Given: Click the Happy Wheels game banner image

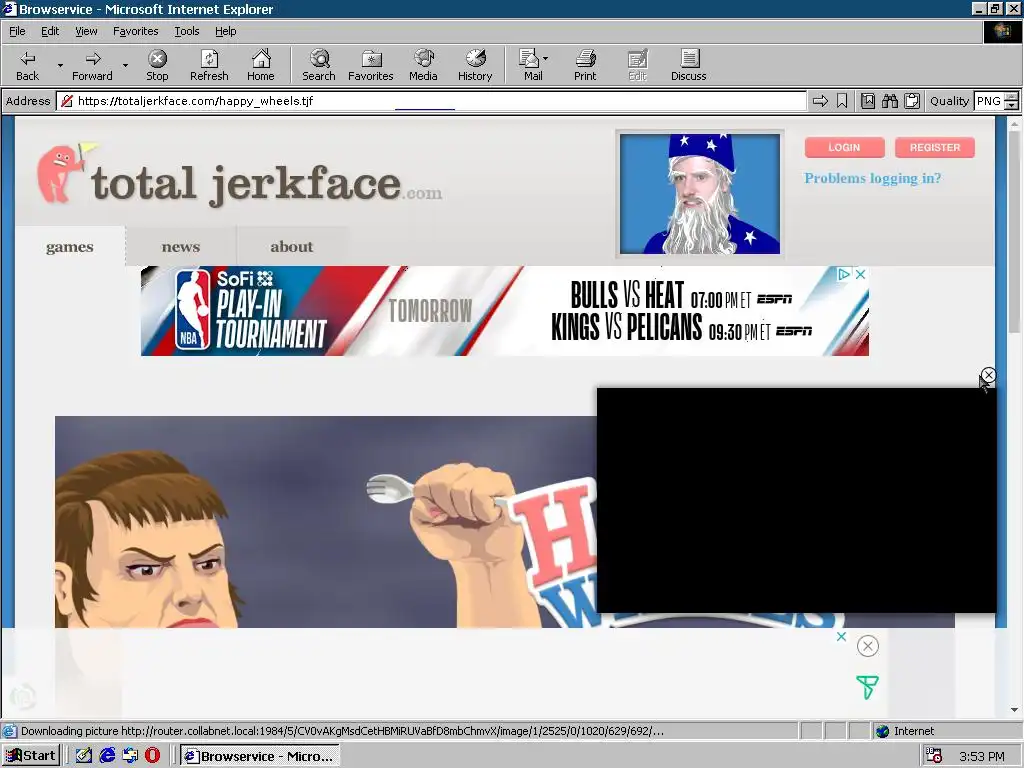Looking at the screenshot, I should pos(325,521).
